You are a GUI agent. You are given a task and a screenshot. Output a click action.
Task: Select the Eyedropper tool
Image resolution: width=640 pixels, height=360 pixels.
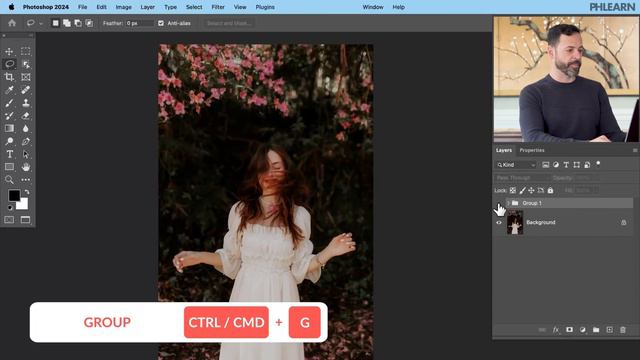pos(9,90)
